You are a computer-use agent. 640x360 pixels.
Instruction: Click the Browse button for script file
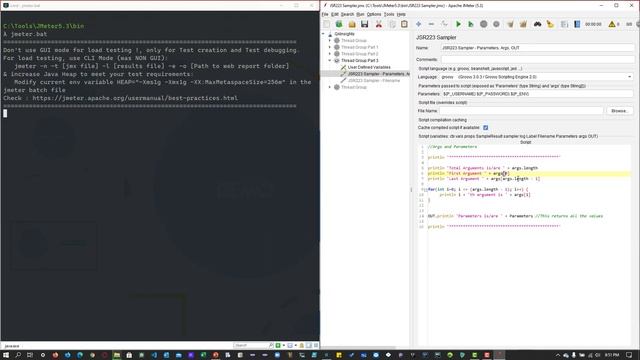619,111
